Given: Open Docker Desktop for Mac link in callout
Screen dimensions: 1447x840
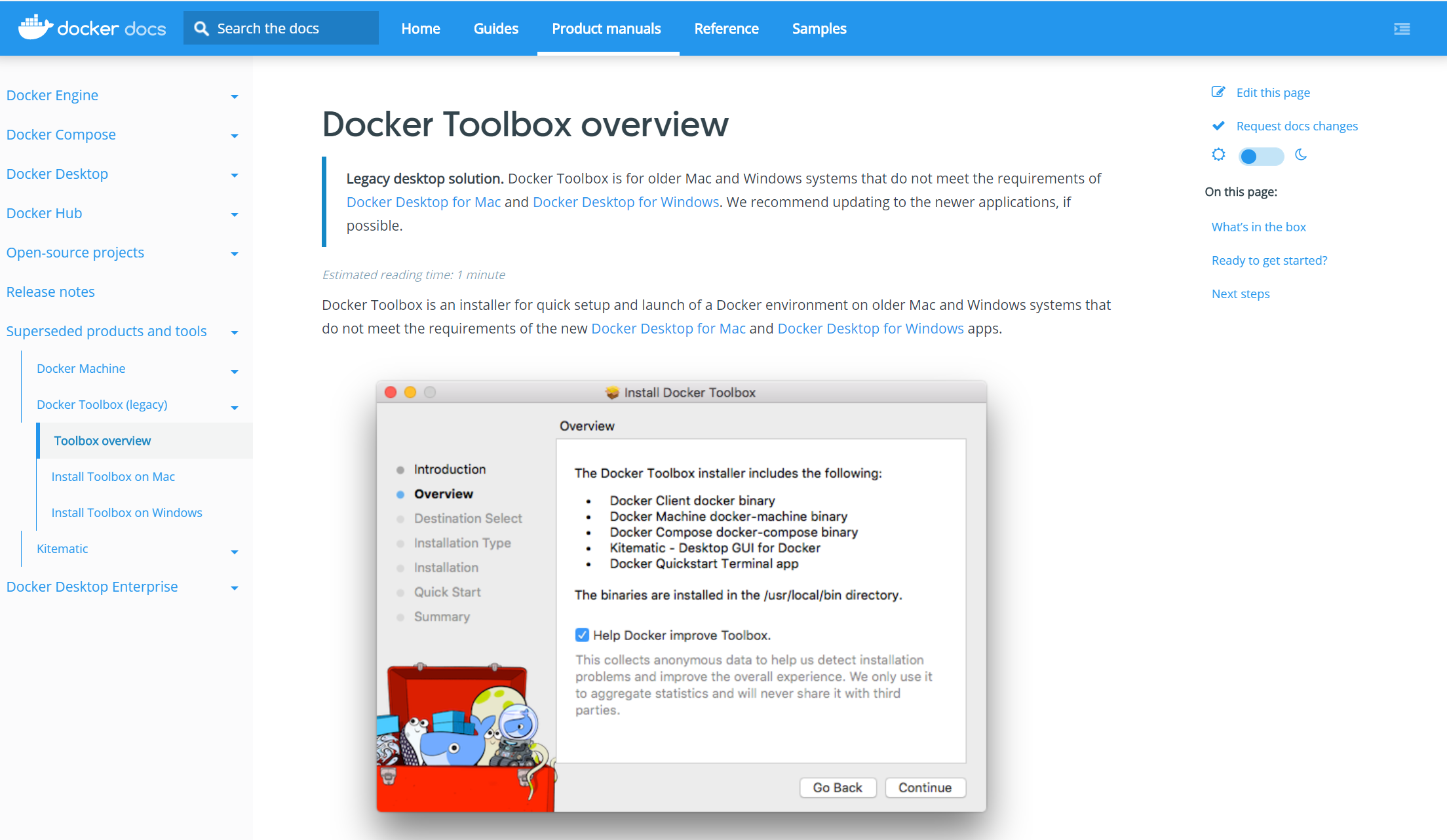Looking at the screenshot, I should point(423,202).
